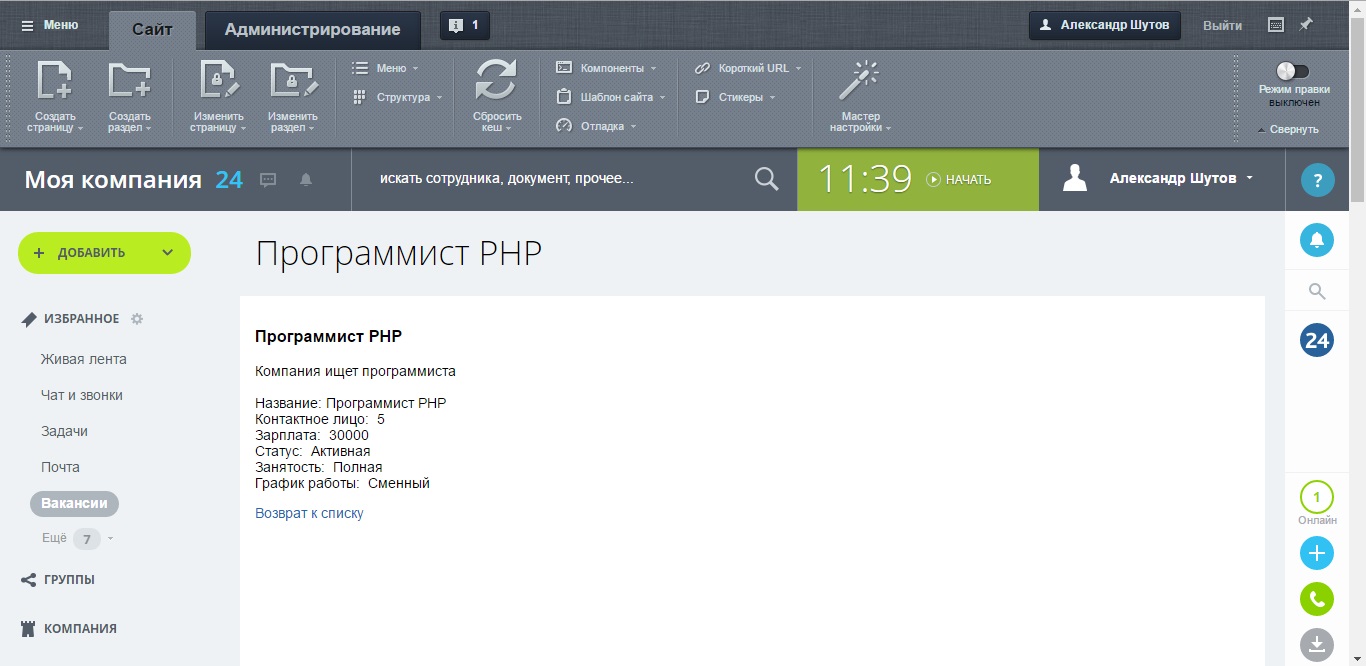Expand the Изменить страницу dropdown arrow
The height and width of the screenshot is (666, 1366).
(242, 129)
